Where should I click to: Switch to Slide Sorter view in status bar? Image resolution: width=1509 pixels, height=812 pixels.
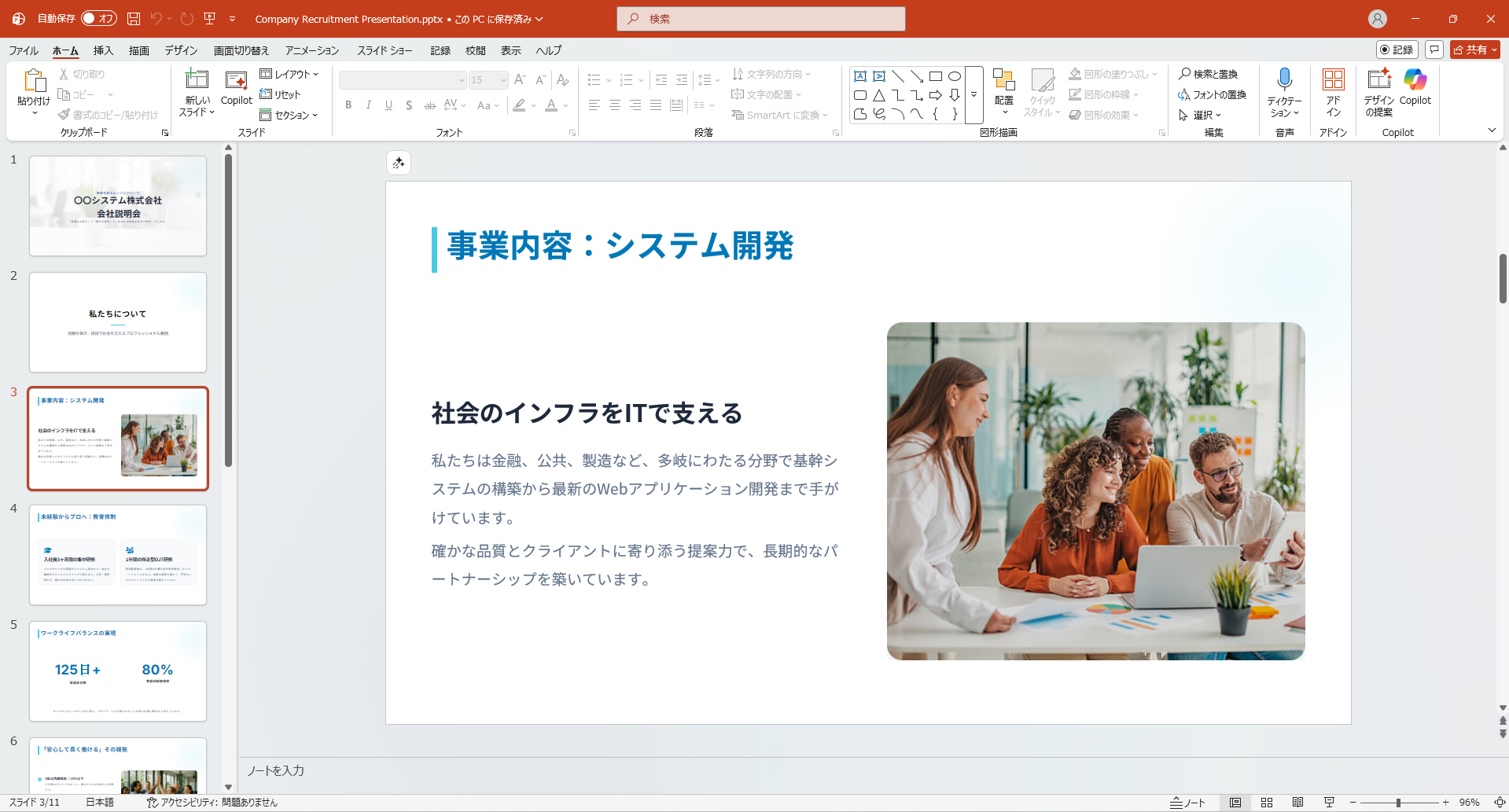[x=1266, y=803]
